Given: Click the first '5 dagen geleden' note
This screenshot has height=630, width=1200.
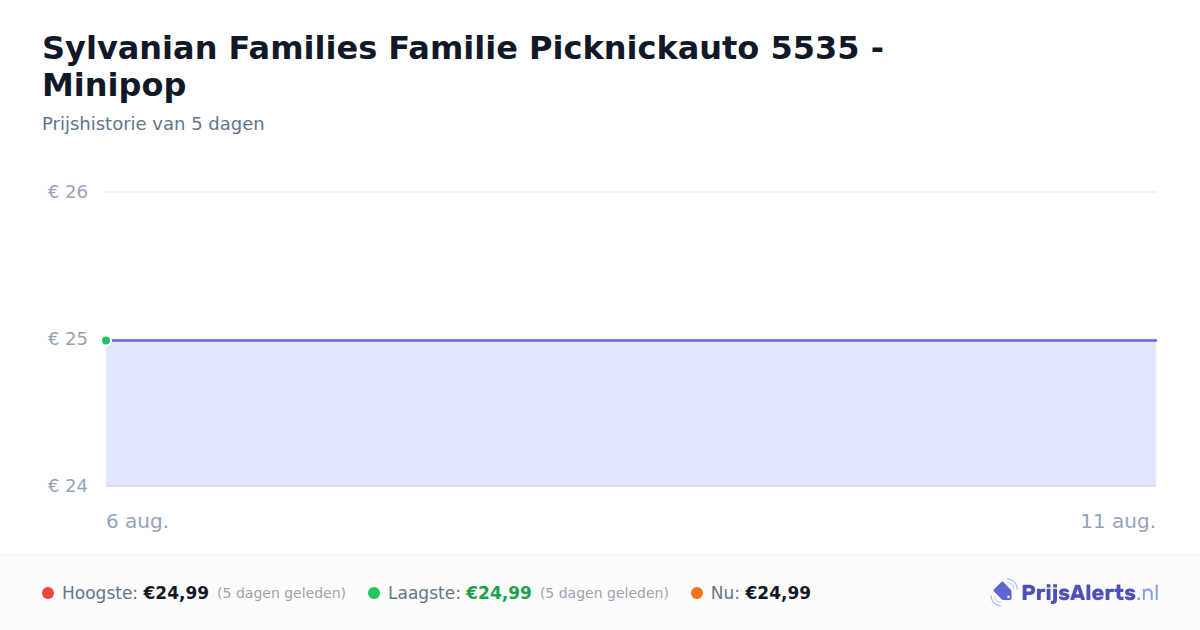Looking at the screenshot, I should [281, 593].
